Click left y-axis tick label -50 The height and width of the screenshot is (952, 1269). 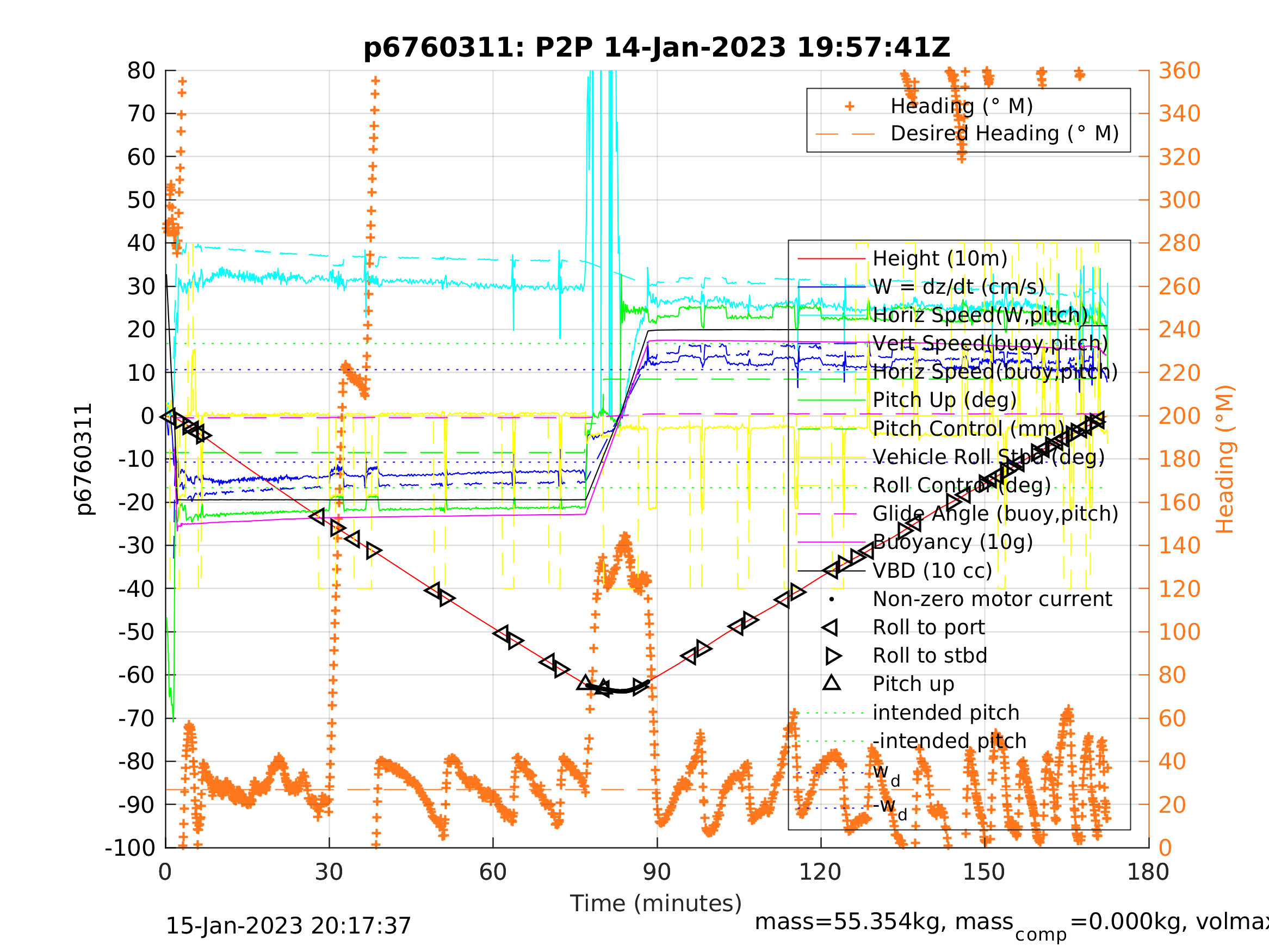(x=137, y=632)
